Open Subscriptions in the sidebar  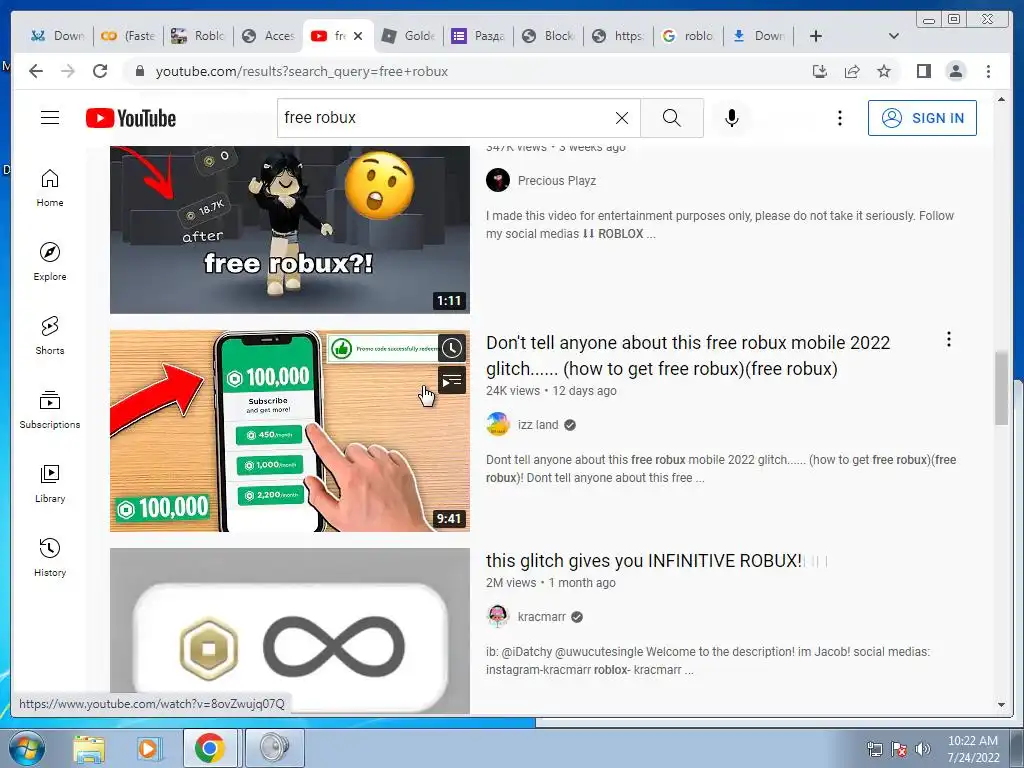coord(50,409)
